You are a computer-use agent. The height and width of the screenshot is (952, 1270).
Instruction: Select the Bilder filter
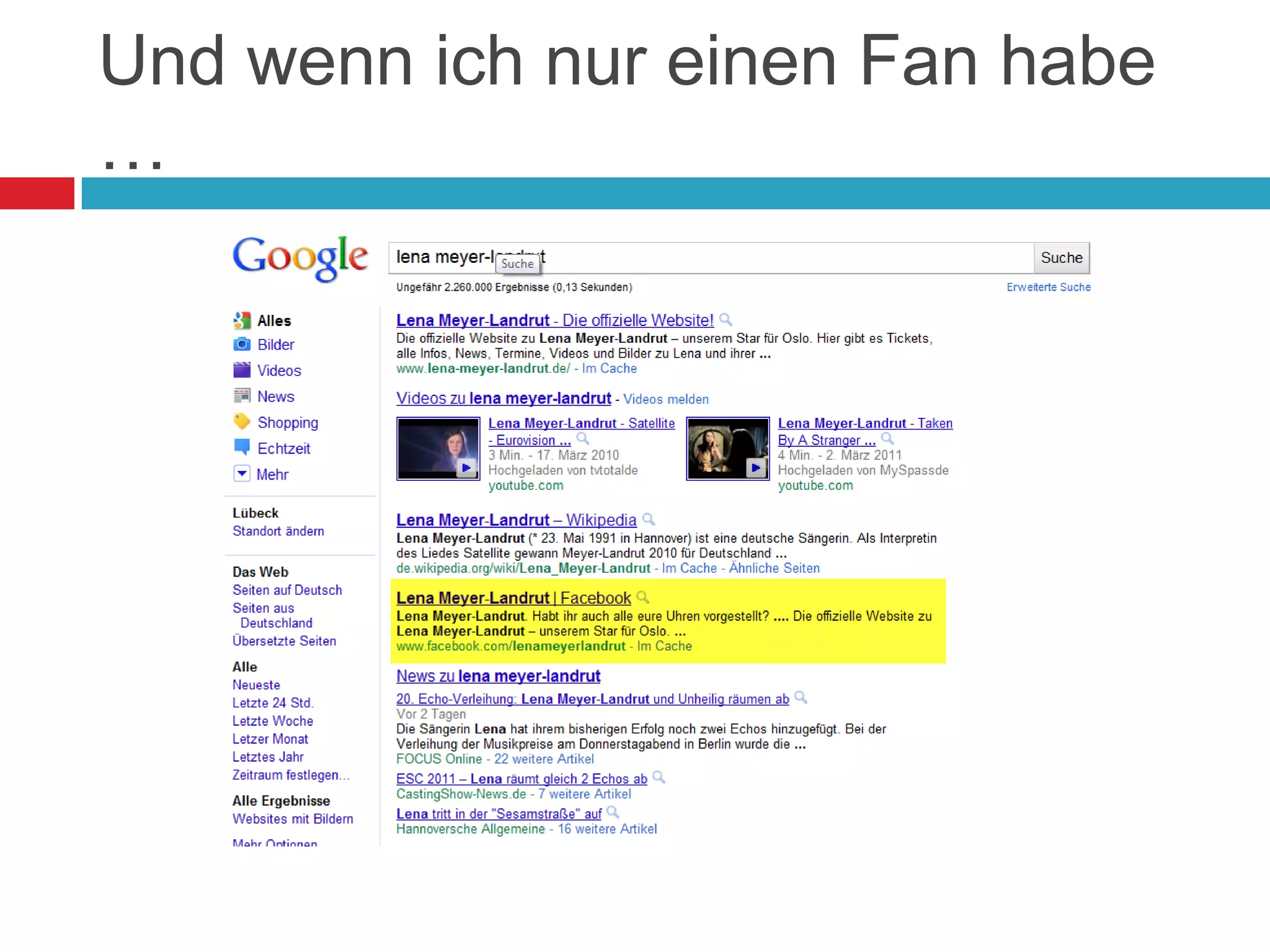coord(276,345)
